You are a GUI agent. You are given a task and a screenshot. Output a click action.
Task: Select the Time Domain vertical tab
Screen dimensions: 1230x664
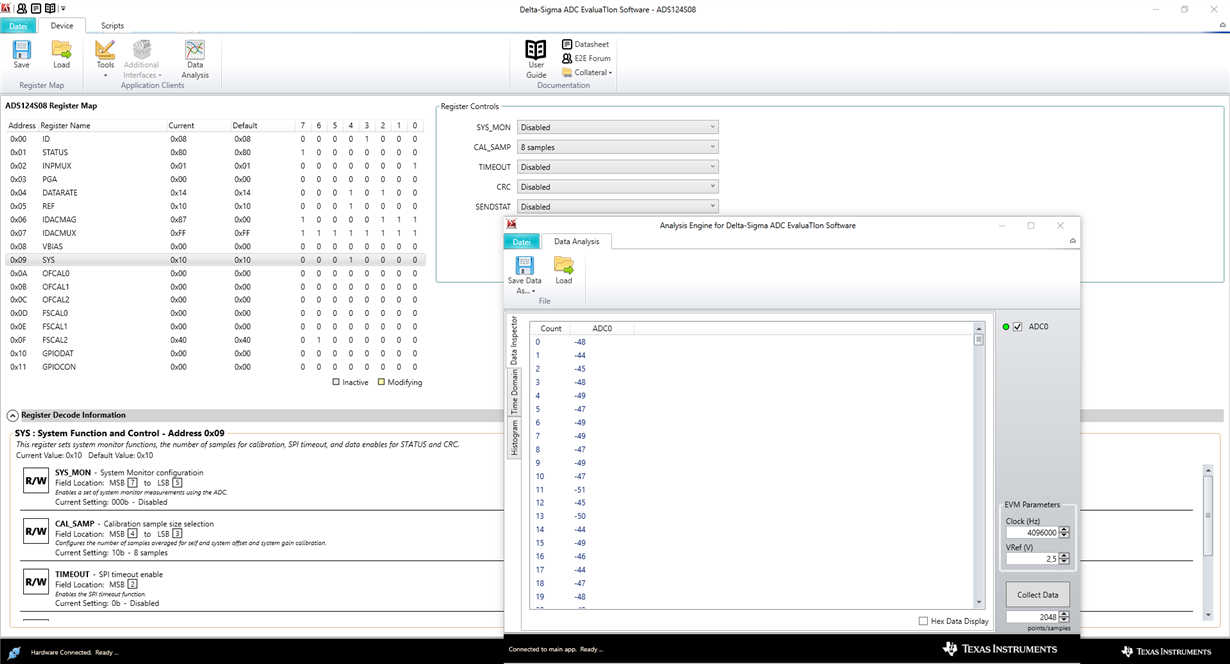(515, 392)
